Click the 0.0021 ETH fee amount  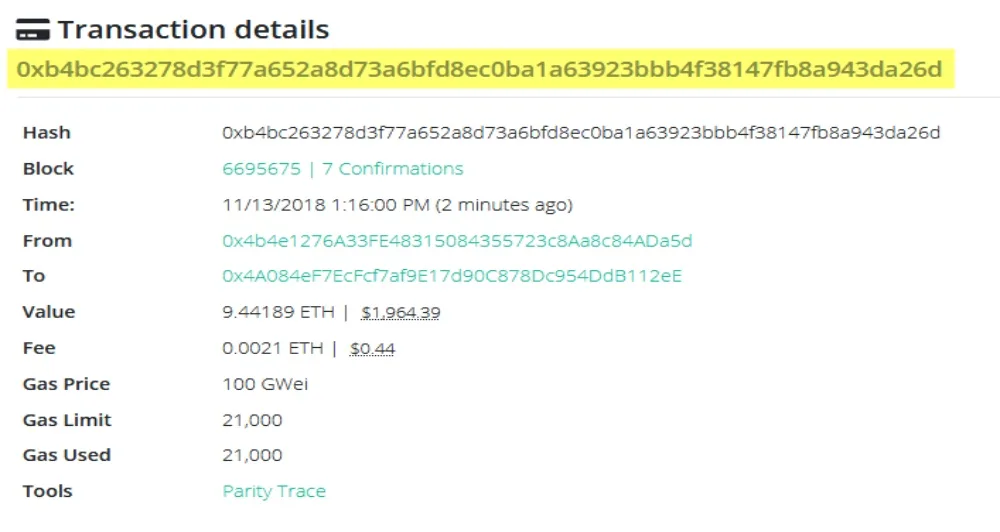click(273, 348)
